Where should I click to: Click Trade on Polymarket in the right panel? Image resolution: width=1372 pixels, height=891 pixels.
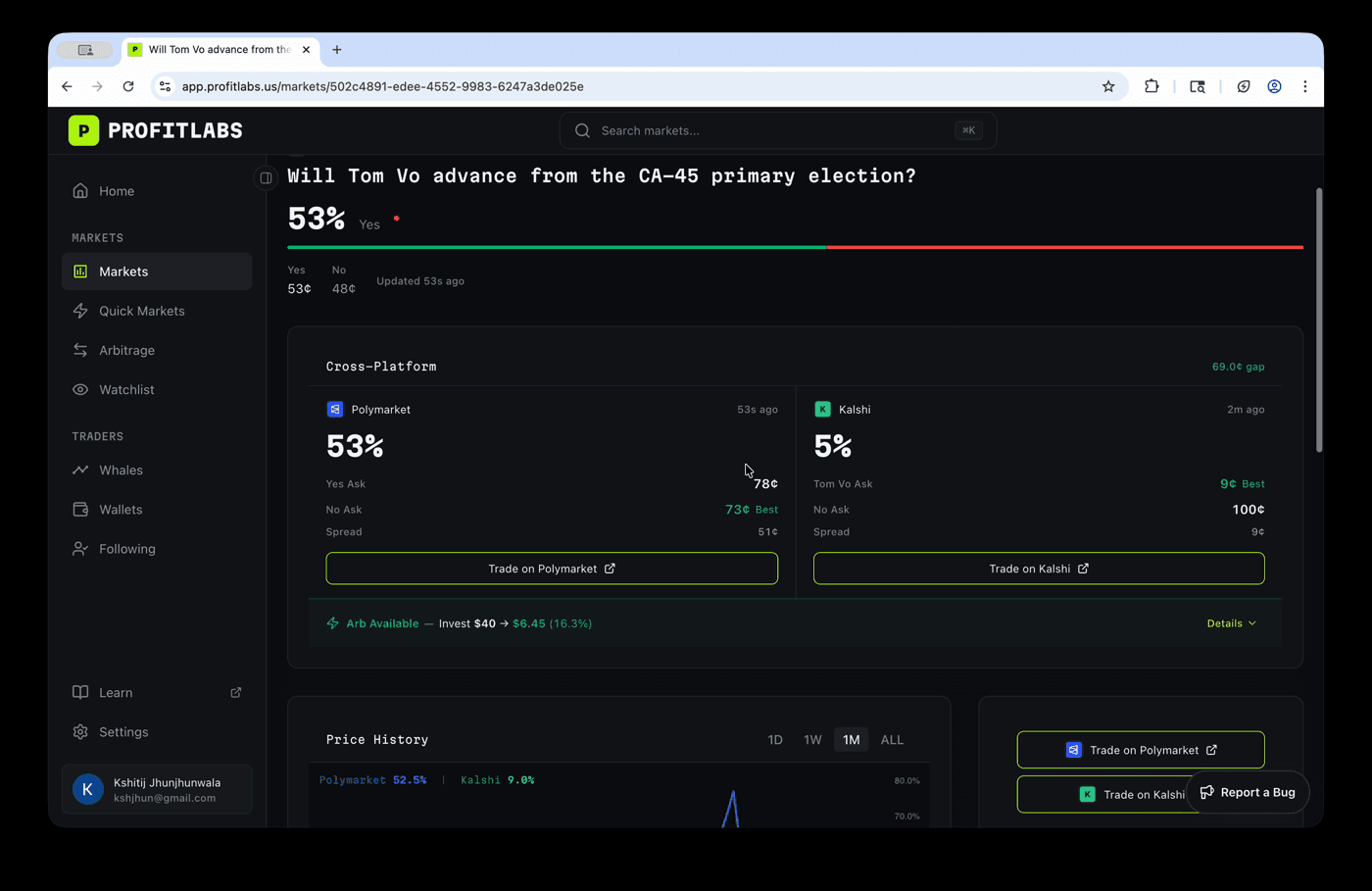[1141, 750]
